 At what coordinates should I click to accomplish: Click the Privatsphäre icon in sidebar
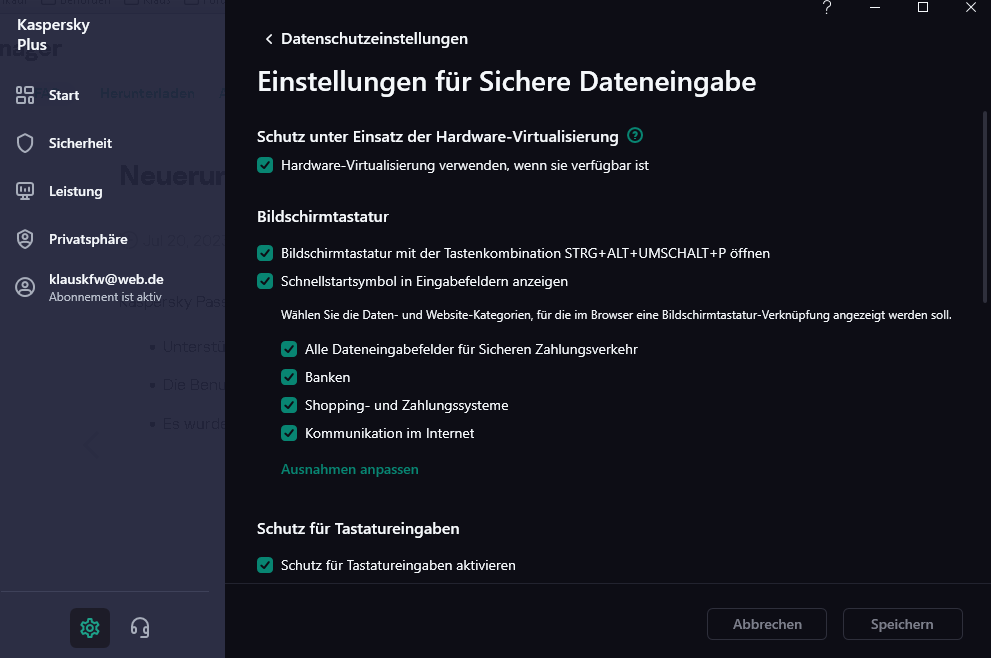(x=26, y=239)
